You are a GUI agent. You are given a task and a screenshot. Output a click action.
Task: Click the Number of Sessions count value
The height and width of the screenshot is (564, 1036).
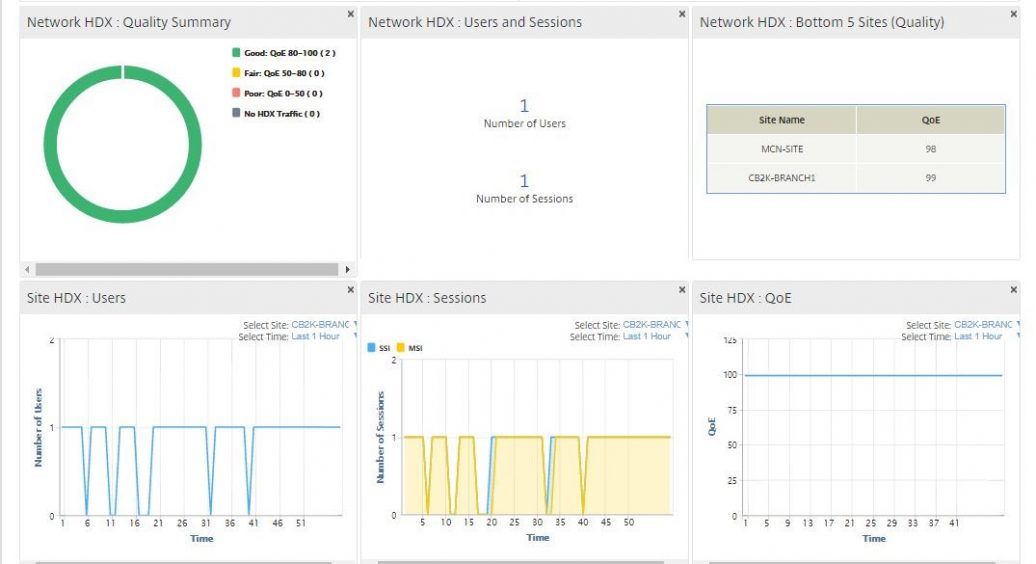[524, 181]
